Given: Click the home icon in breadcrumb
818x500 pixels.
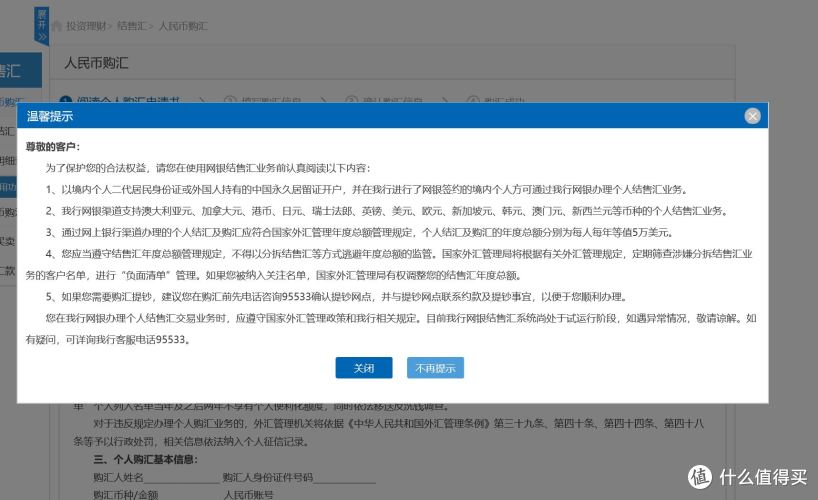Looking at the screenshot, I should coord(57,25).
